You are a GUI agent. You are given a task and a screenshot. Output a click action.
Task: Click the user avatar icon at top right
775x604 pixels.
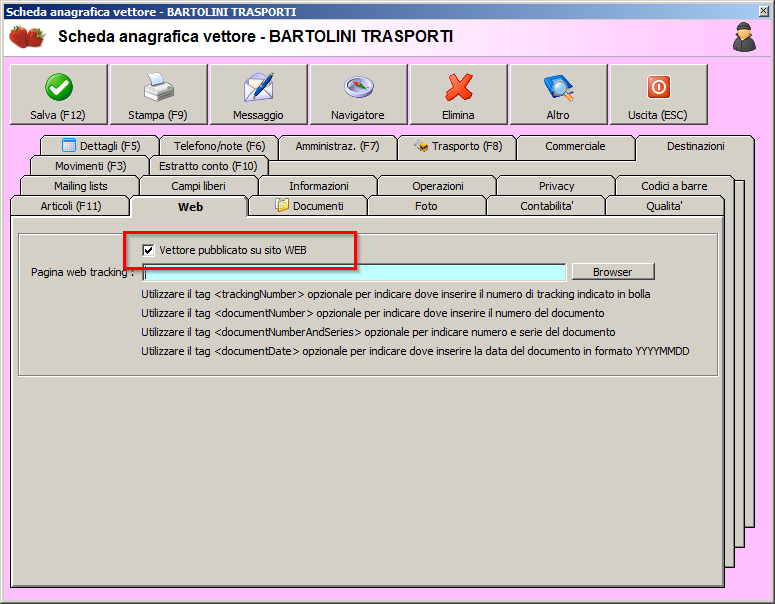[744, 37]
